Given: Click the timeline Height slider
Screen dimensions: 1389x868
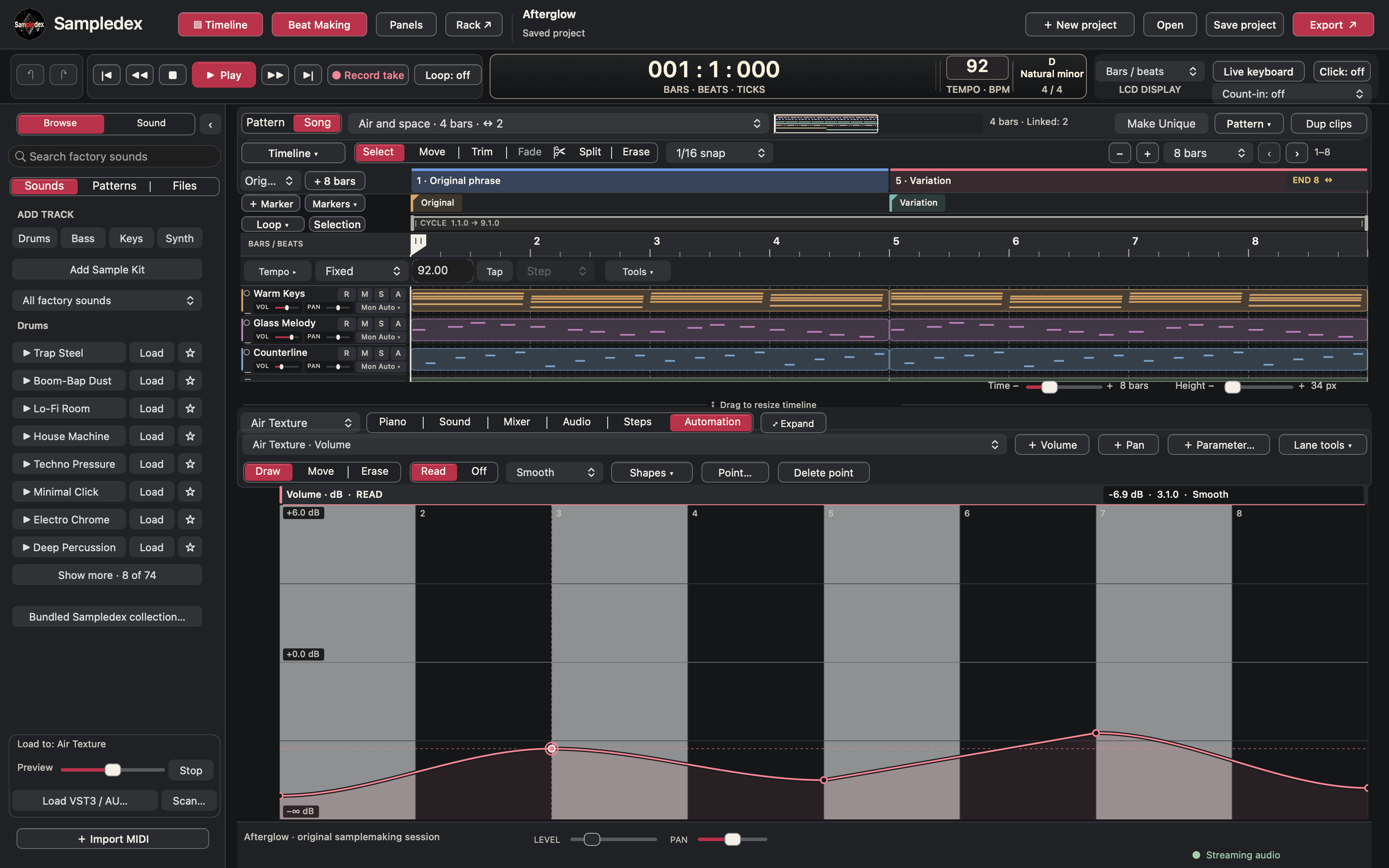Looking at the screenshot, I should [1258, 387].
